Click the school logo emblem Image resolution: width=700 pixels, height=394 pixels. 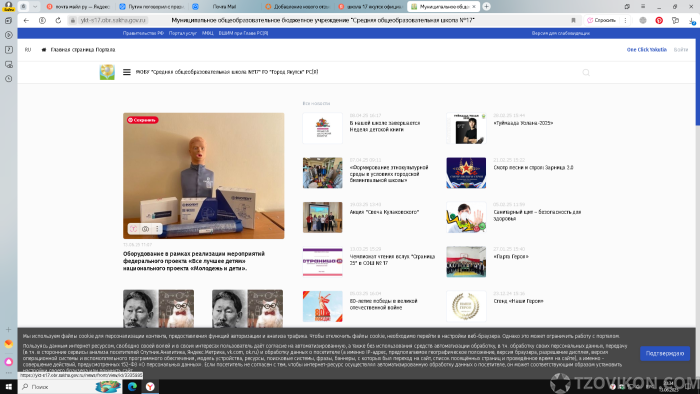(107, 72)
